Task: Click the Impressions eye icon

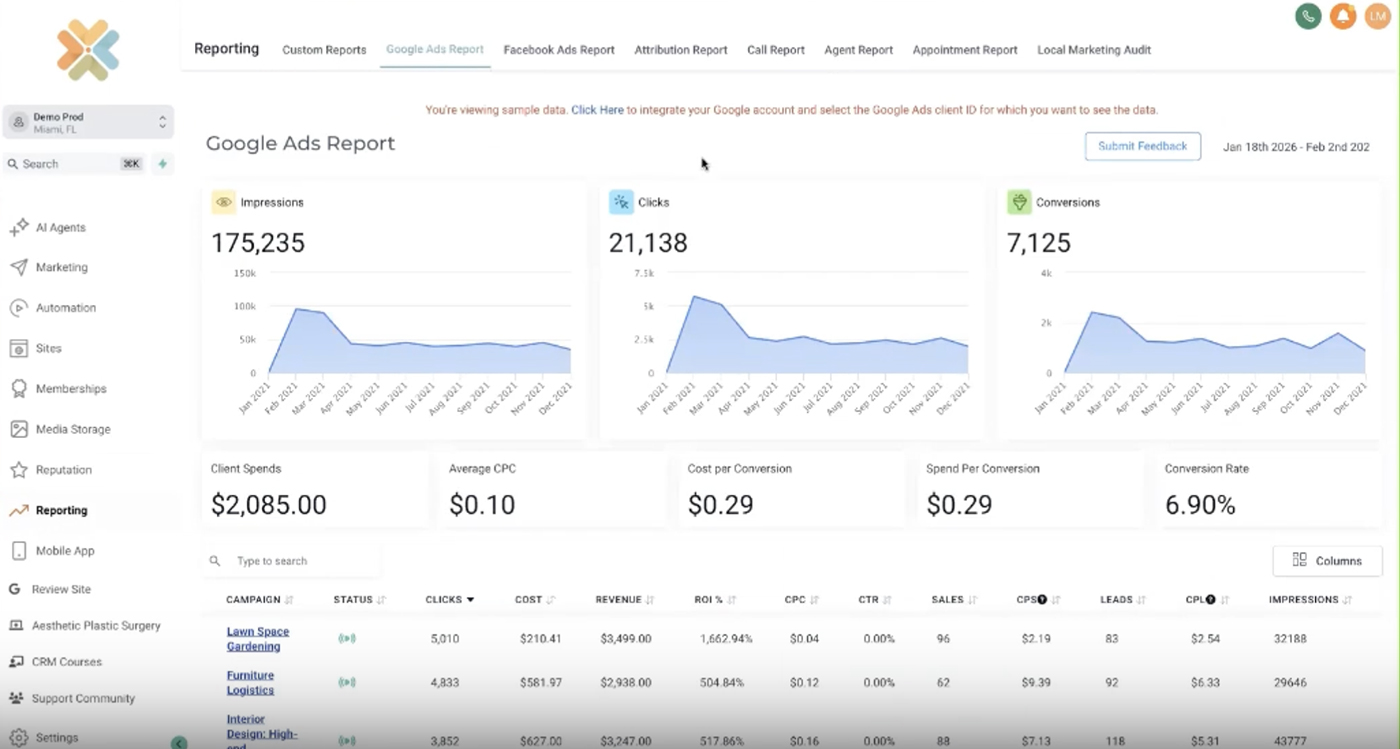Action: (x=223, y=202)
